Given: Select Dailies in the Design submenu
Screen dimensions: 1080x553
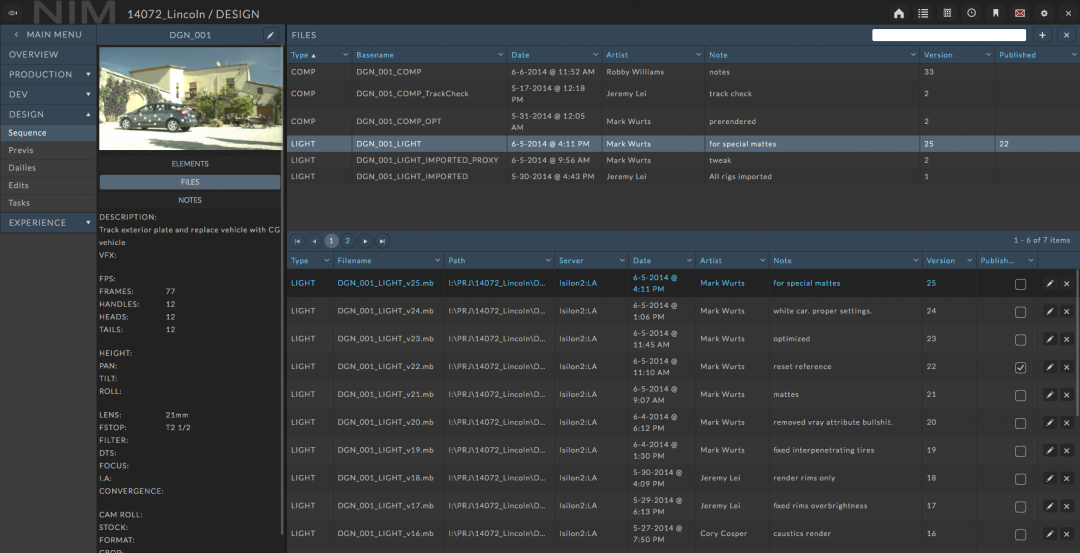Looking at the screenshot, I should [x=22, y=168].
